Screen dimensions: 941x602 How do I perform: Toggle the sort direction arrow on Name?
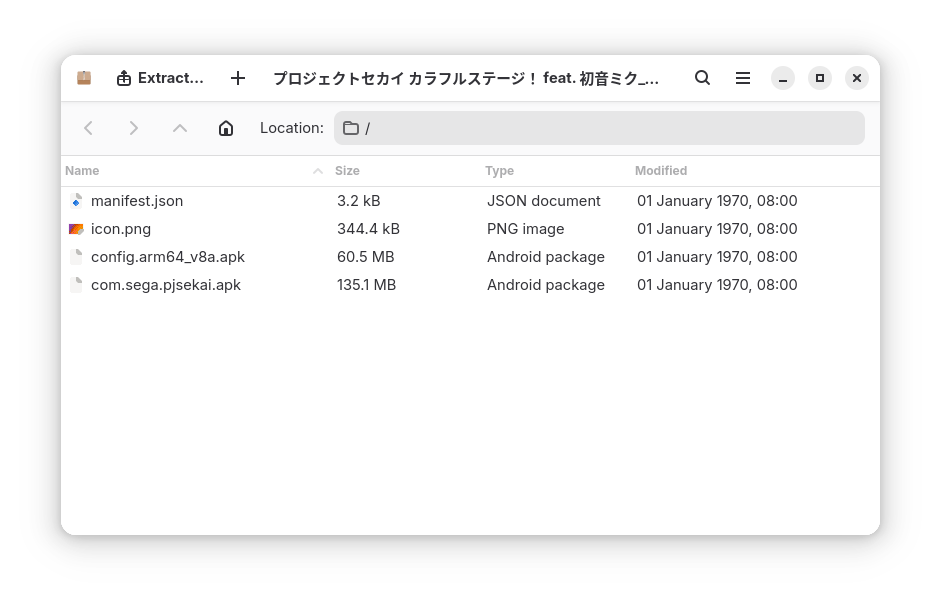coord(318,172)
